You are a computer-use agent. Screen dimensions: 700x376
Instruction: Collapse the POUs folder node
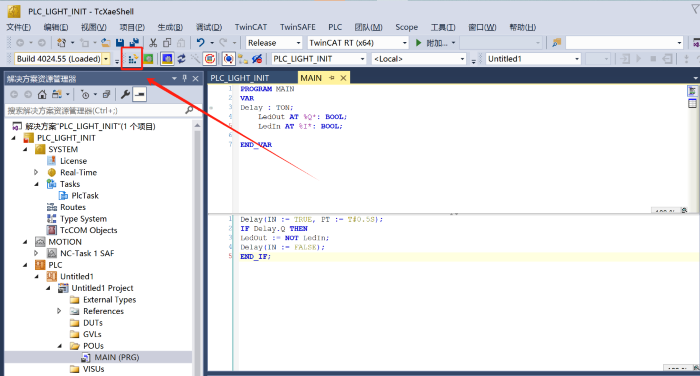pyautogui.click(x=59, y=346)
